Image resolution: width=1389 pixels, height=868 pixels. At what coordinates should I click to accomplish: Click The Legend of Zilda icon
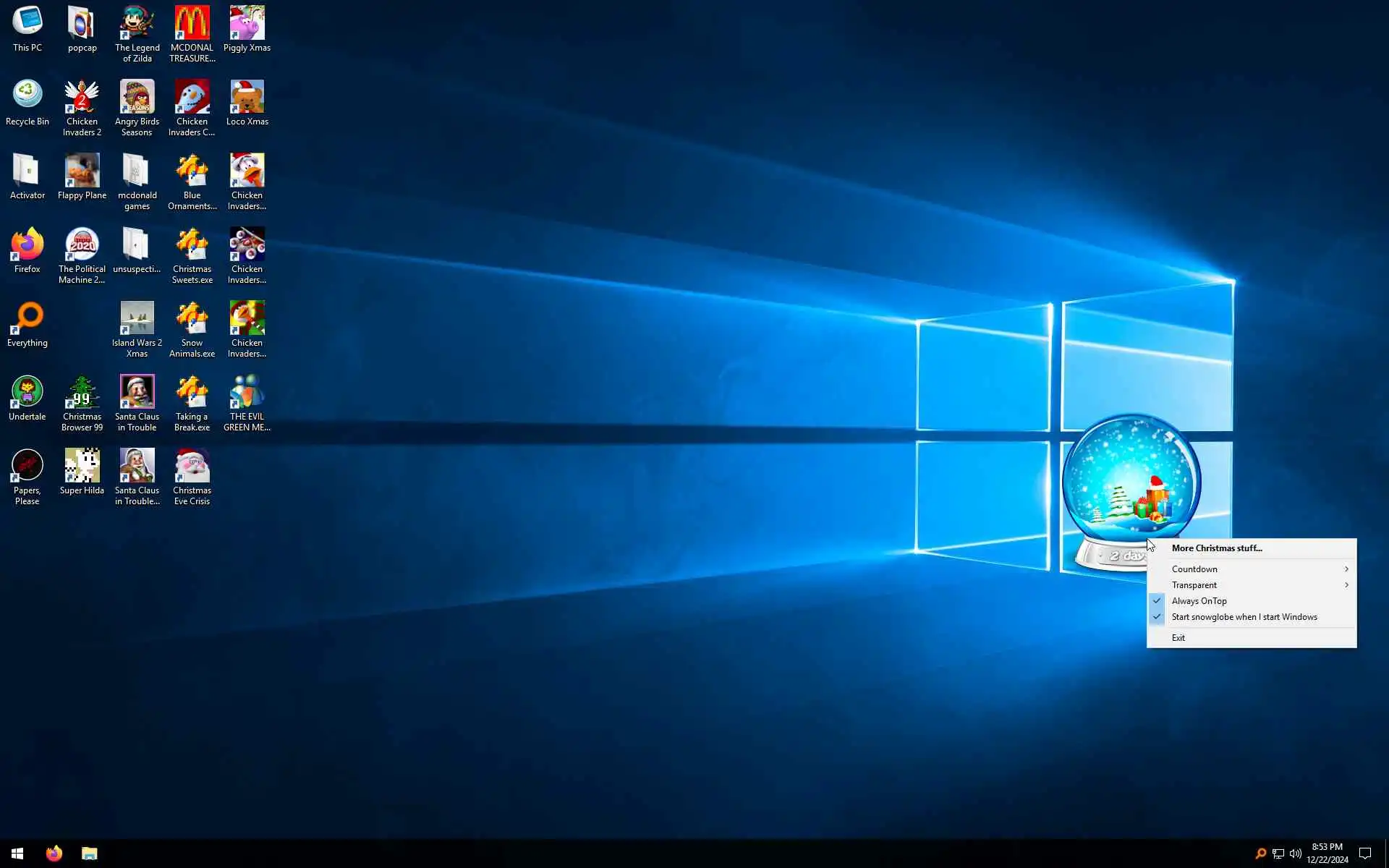[x=137, y=24]
